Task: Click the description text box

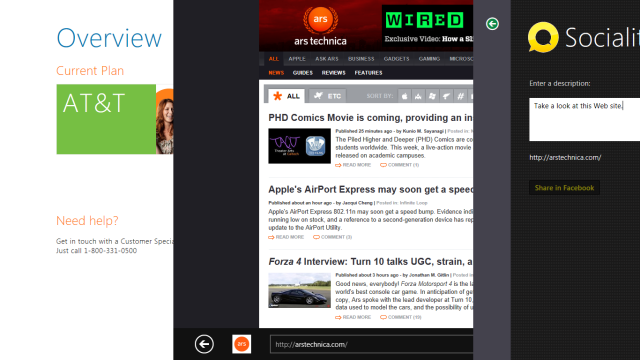Action: (584, 119)
